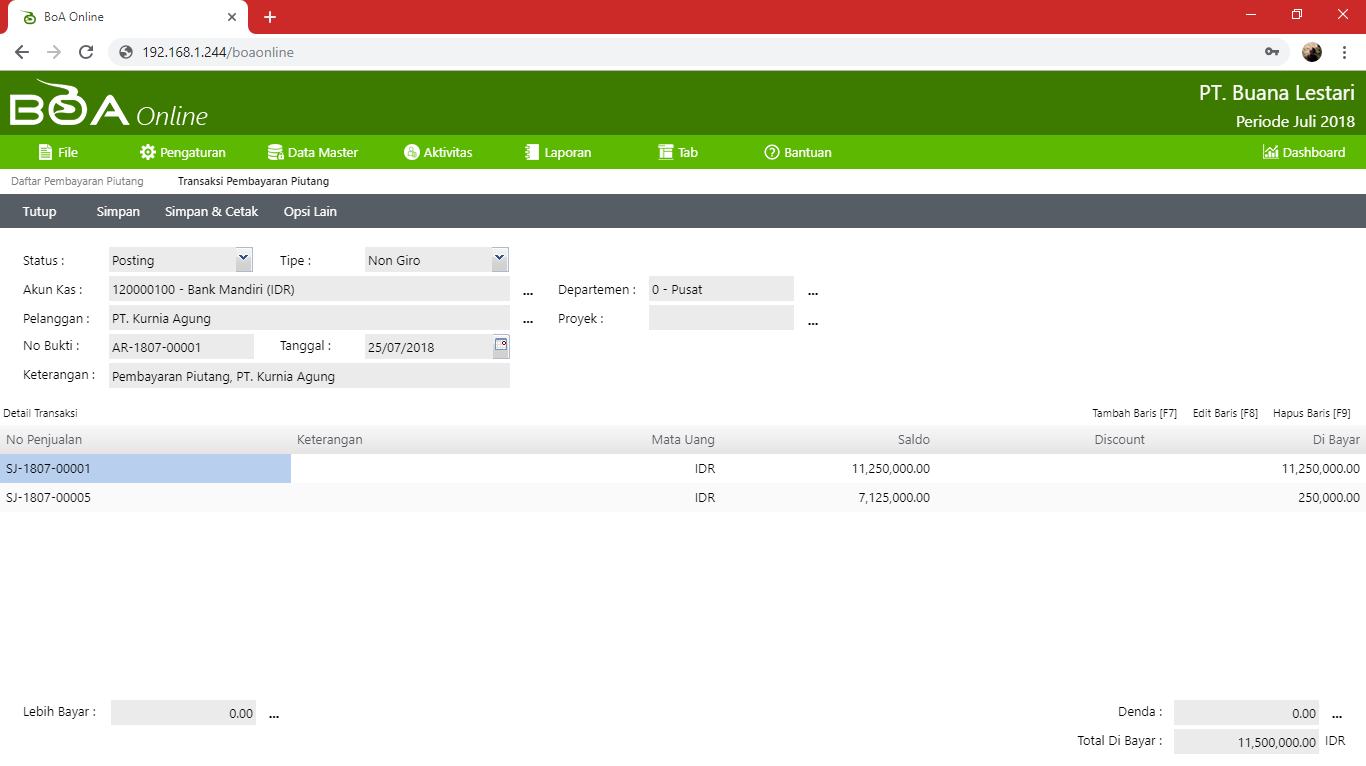Open the Pengaturan menu
1366x766 pixels.
(x=183, y=153)
